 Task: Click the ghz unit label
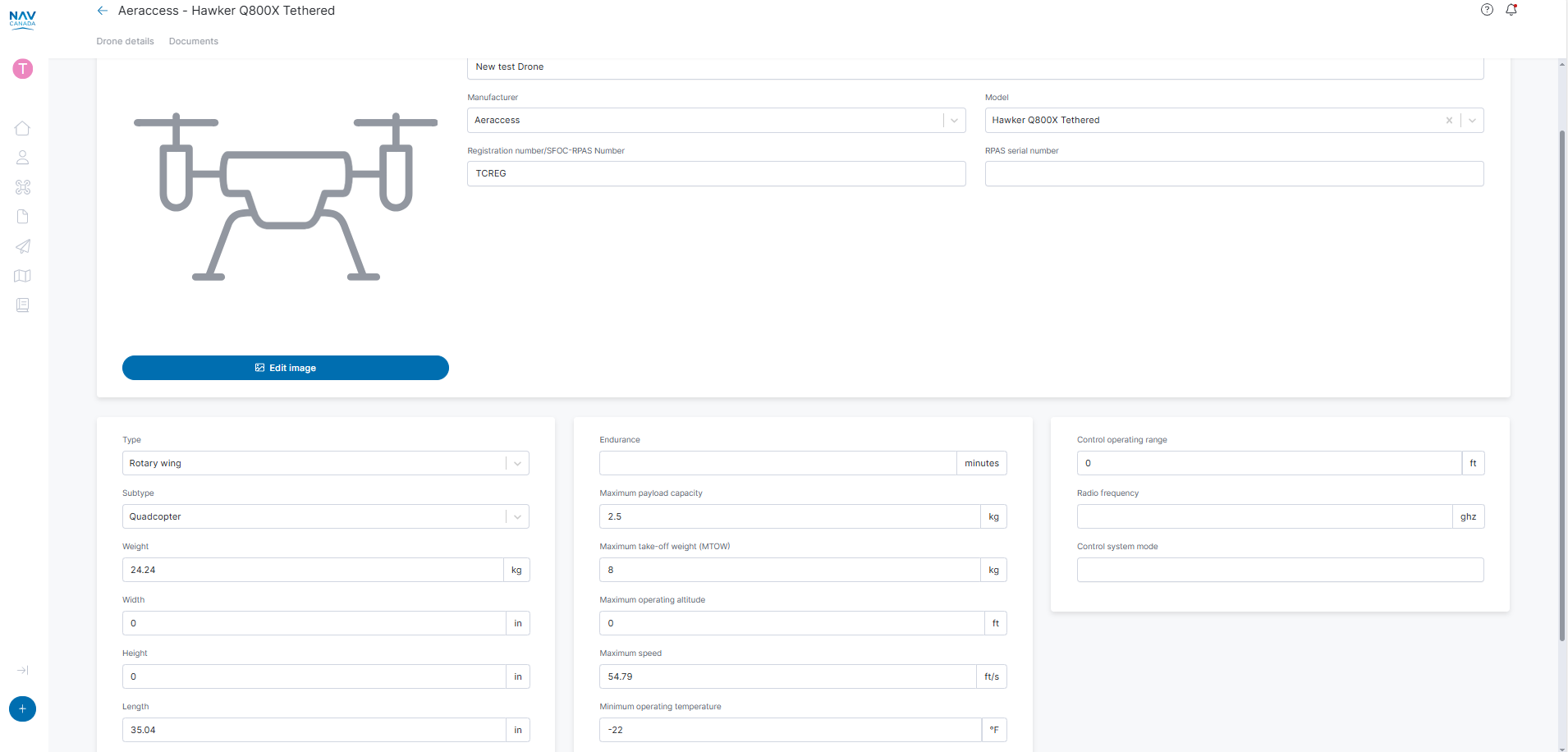(x=1469, y=516)
